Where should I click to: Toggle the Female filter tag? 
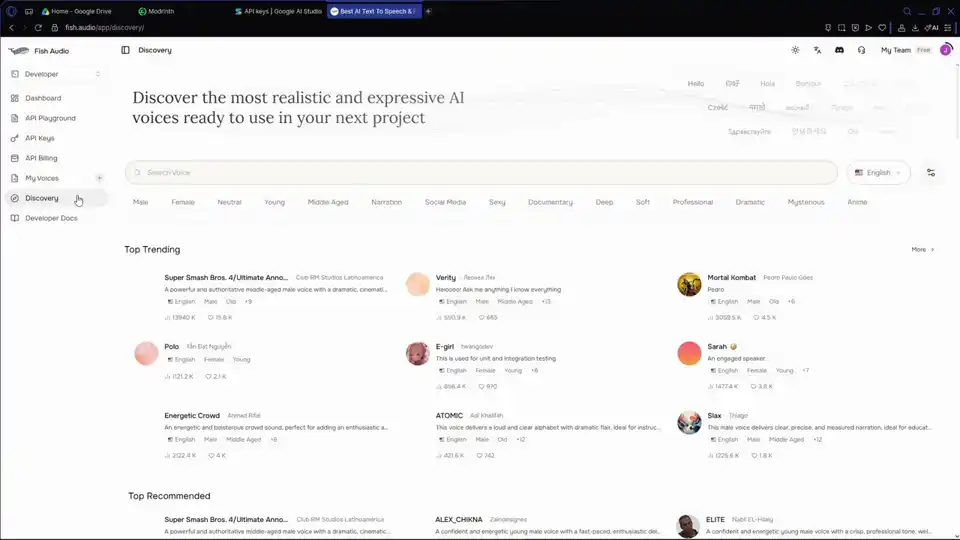click(183, 202)
